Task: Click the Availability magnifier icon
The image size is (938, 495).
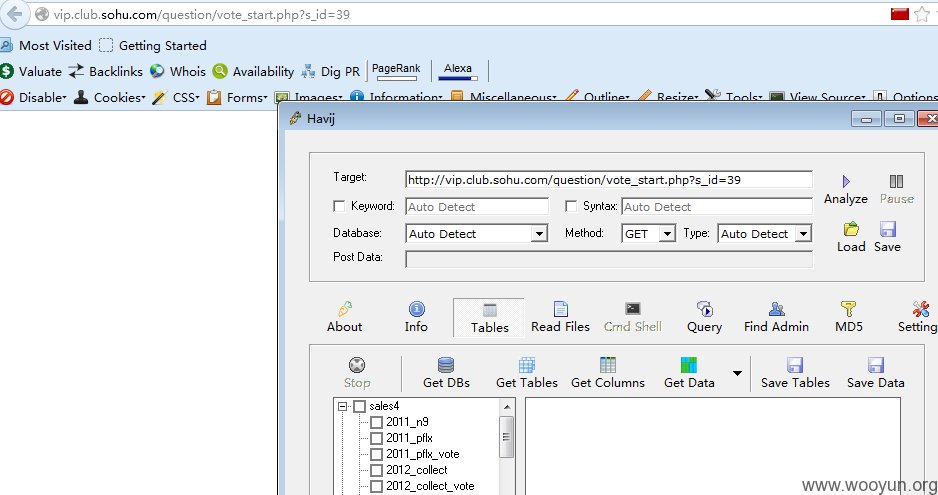Action: coord(220,71)
